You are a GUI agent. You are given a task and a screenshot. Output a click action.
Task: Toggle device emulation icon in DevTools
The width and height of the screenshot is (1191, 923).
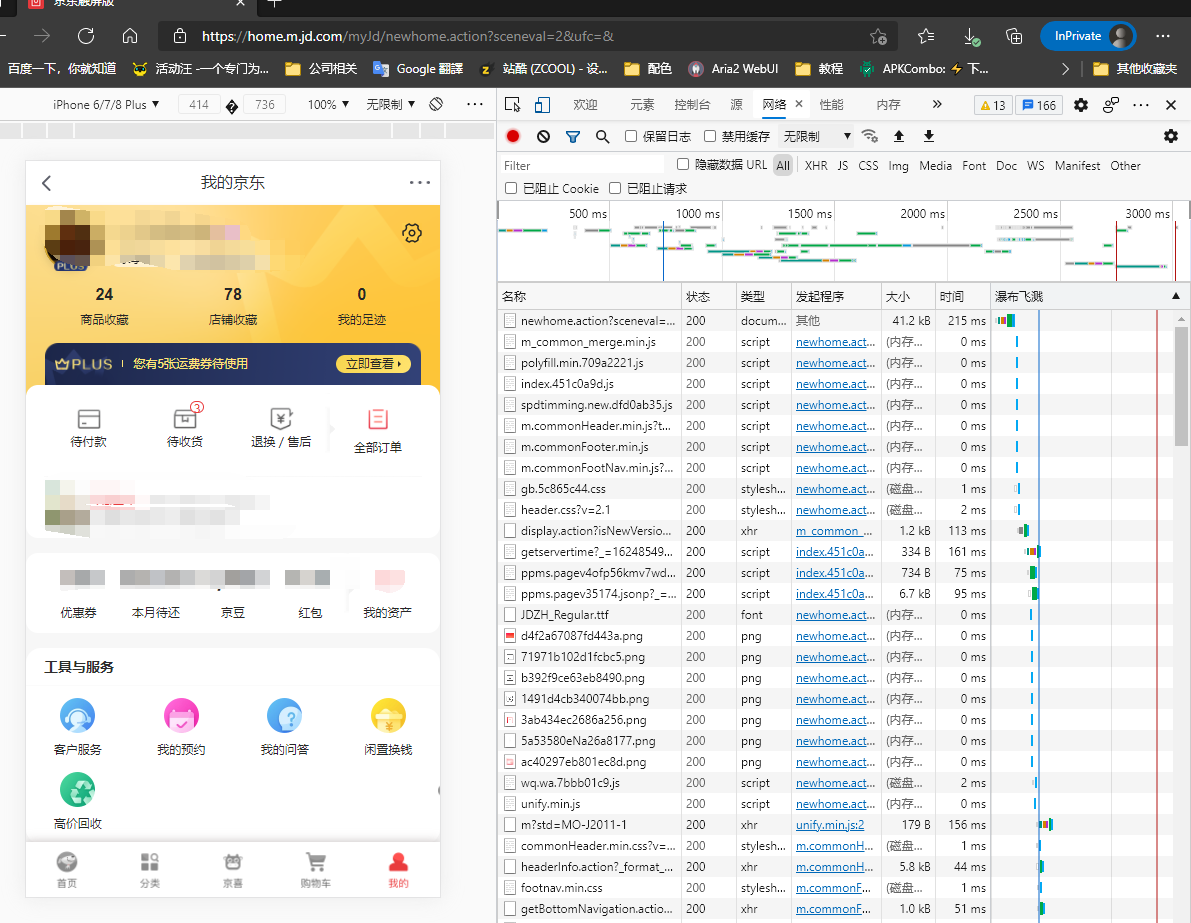click(542, 105)
